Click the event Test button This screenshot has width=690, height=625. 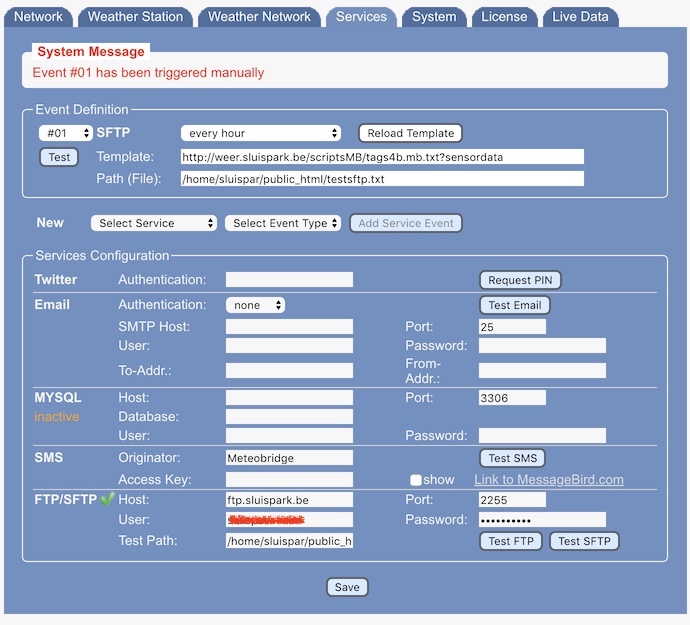point(59,157)
